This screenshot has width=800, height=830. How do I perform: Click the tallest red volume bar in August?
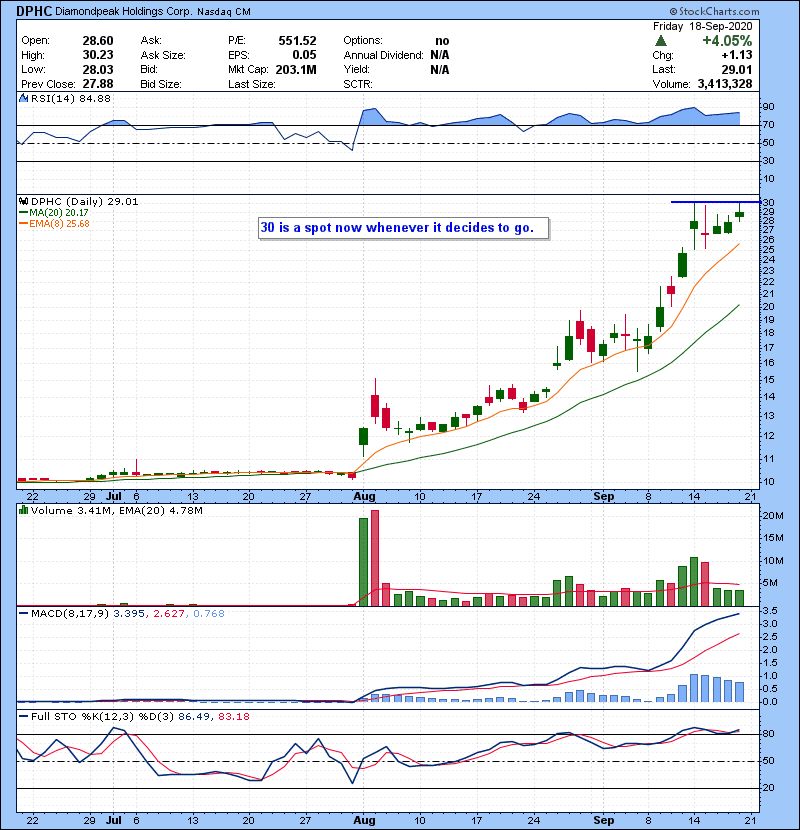(x=375, y=558)
